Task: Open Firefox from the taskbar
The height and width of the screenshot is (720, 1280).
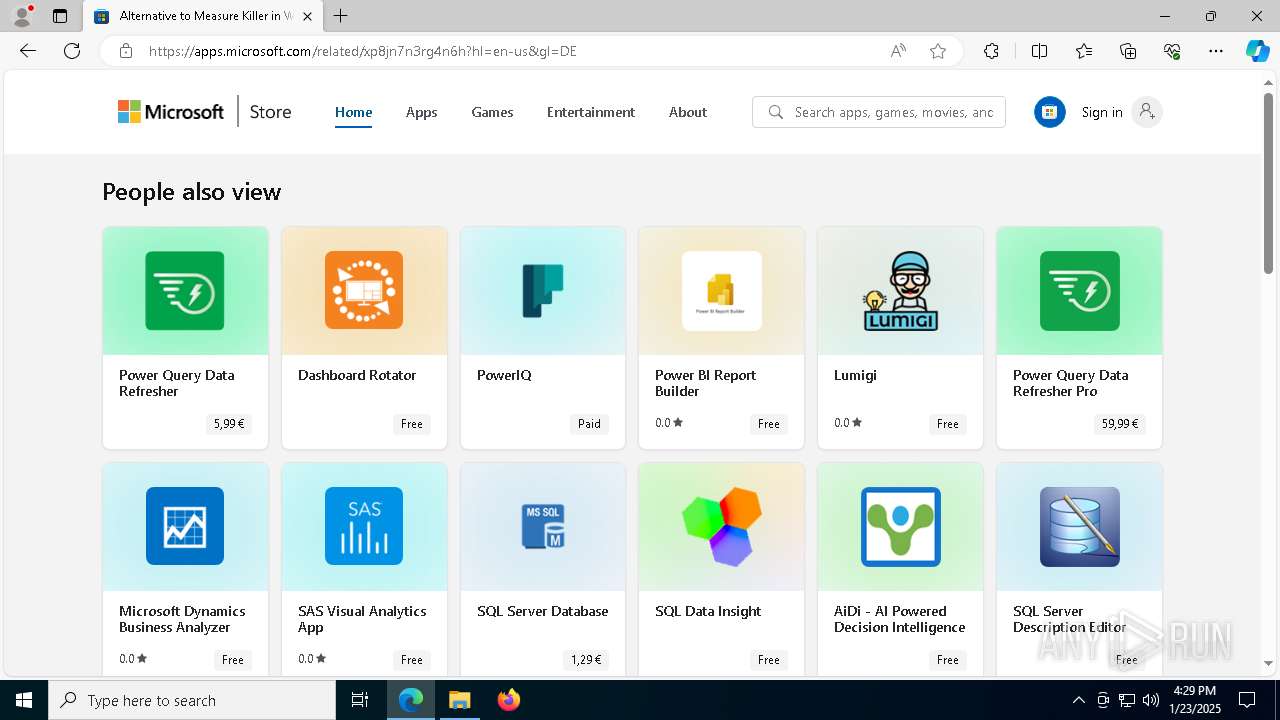Action: click(509, 700)
